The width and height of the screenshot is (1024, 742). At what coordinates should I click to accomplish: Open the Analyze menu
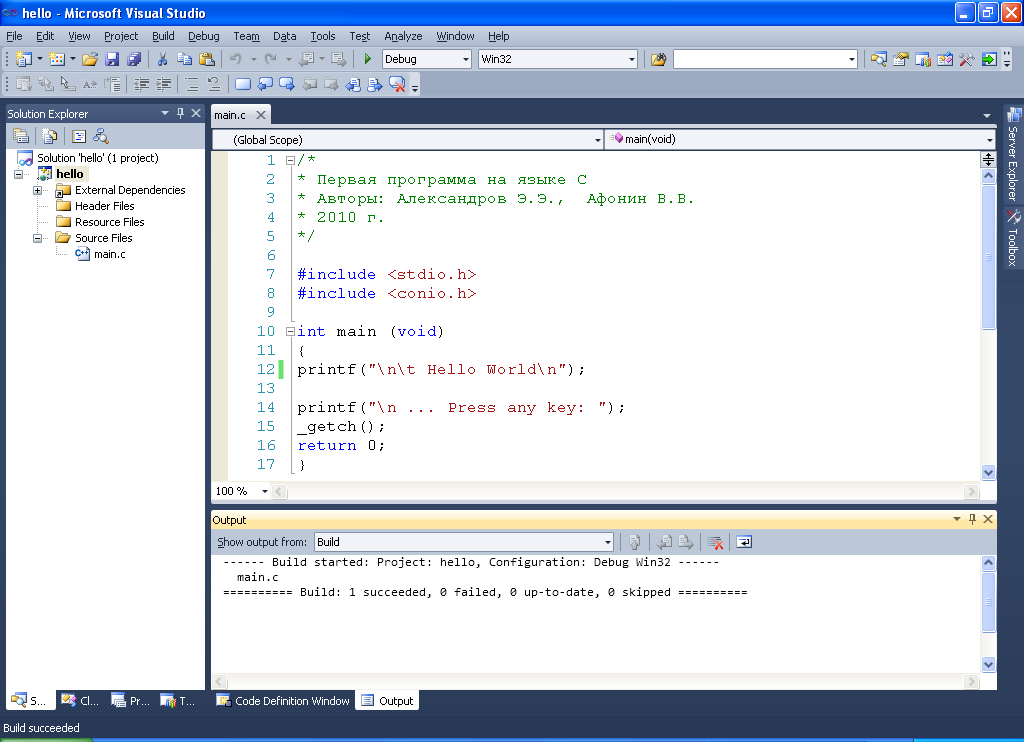pos(403,36)
